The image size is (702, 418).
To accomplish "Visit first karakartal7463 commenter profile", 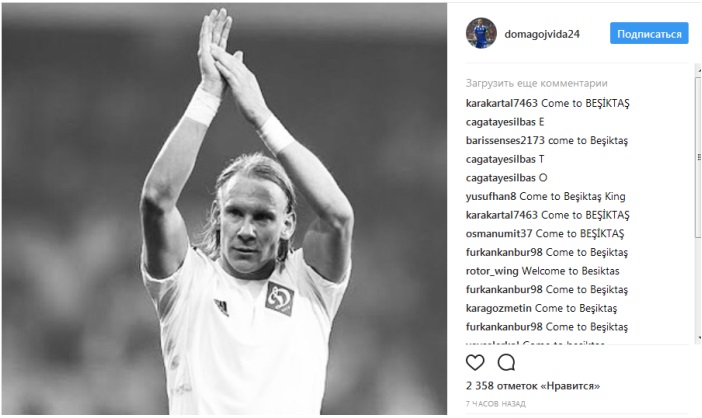I will [x=501, y=103].
